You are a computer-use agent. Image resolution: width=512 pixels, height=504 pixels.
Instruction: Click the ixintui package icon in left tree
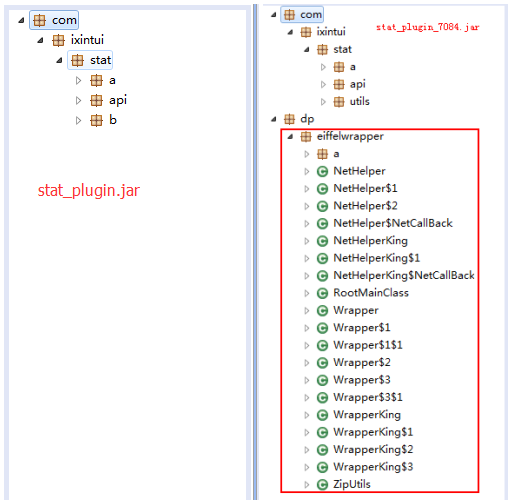(58, 40)
